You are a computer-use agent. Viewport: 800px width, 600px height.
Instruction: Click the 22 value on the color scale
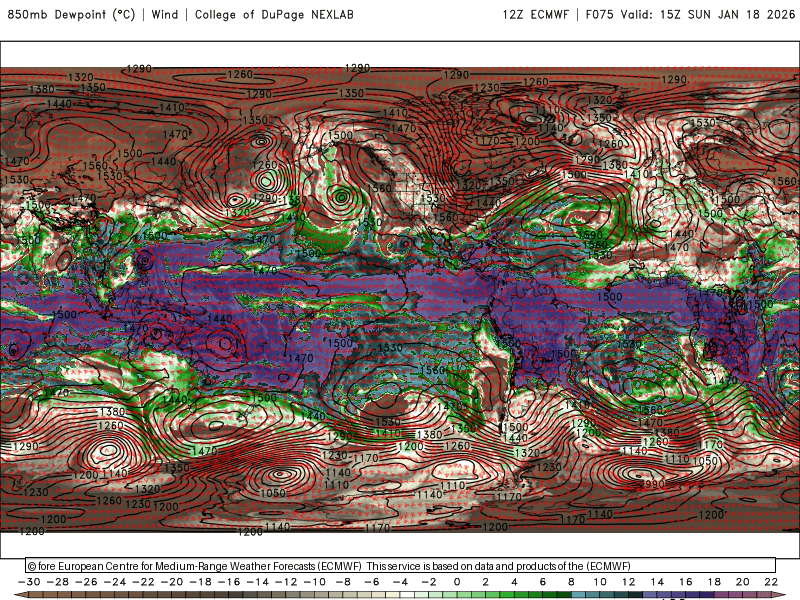tap(771, 582)
